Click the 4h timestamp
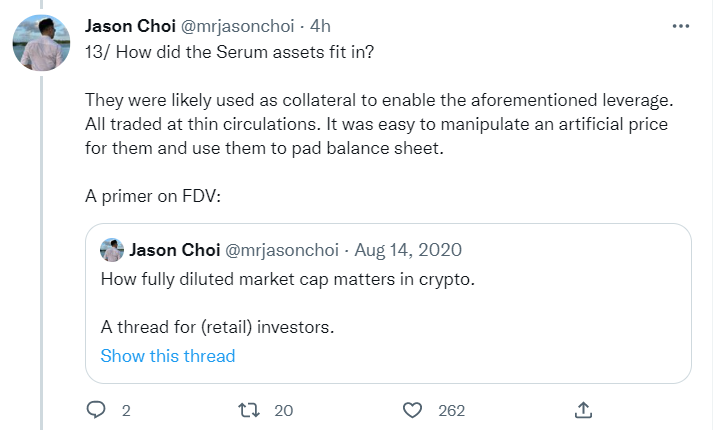Screen dimensions: 724x430 pos(323,25)
